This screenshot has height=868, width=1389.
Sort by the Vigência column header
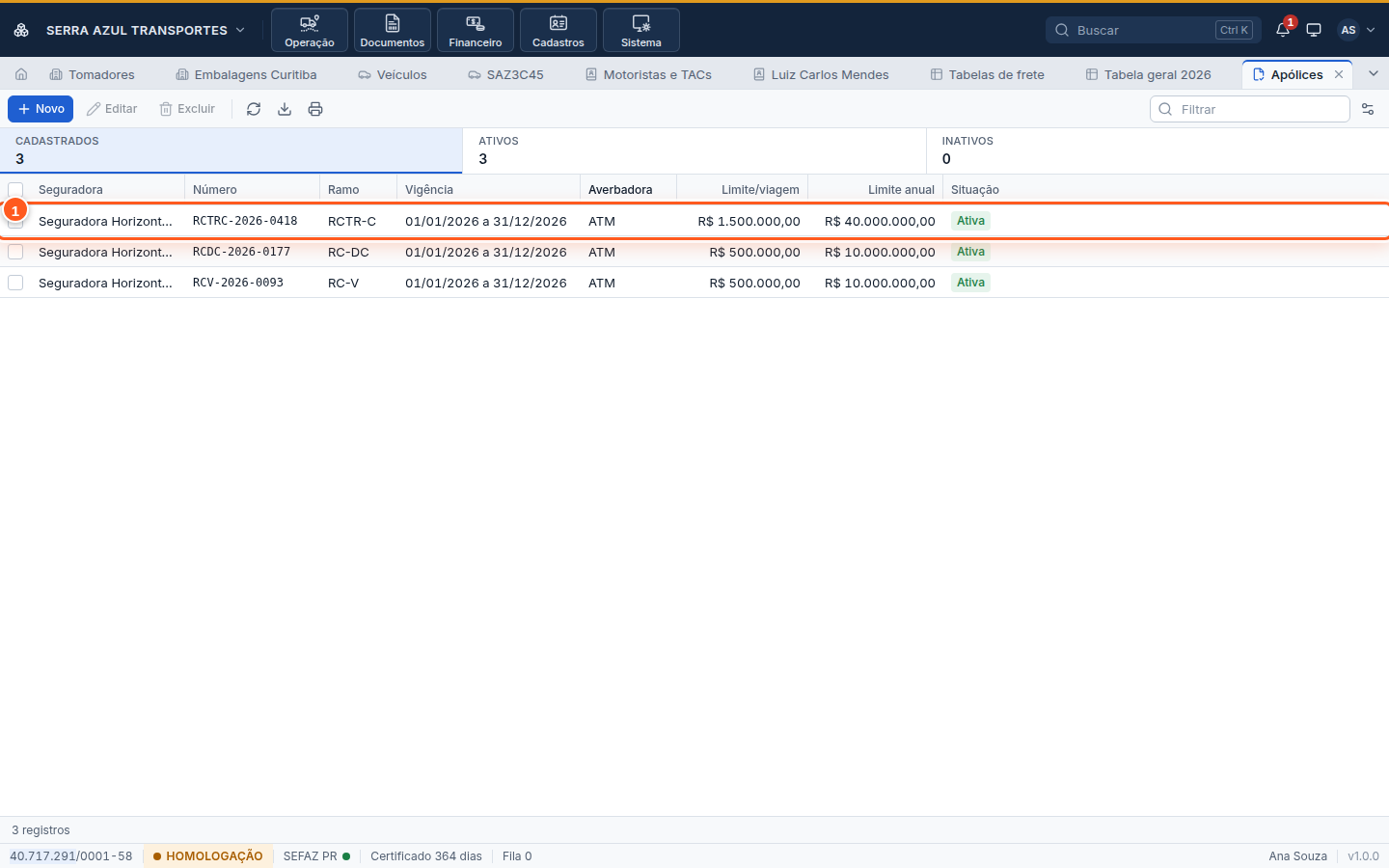488,190
